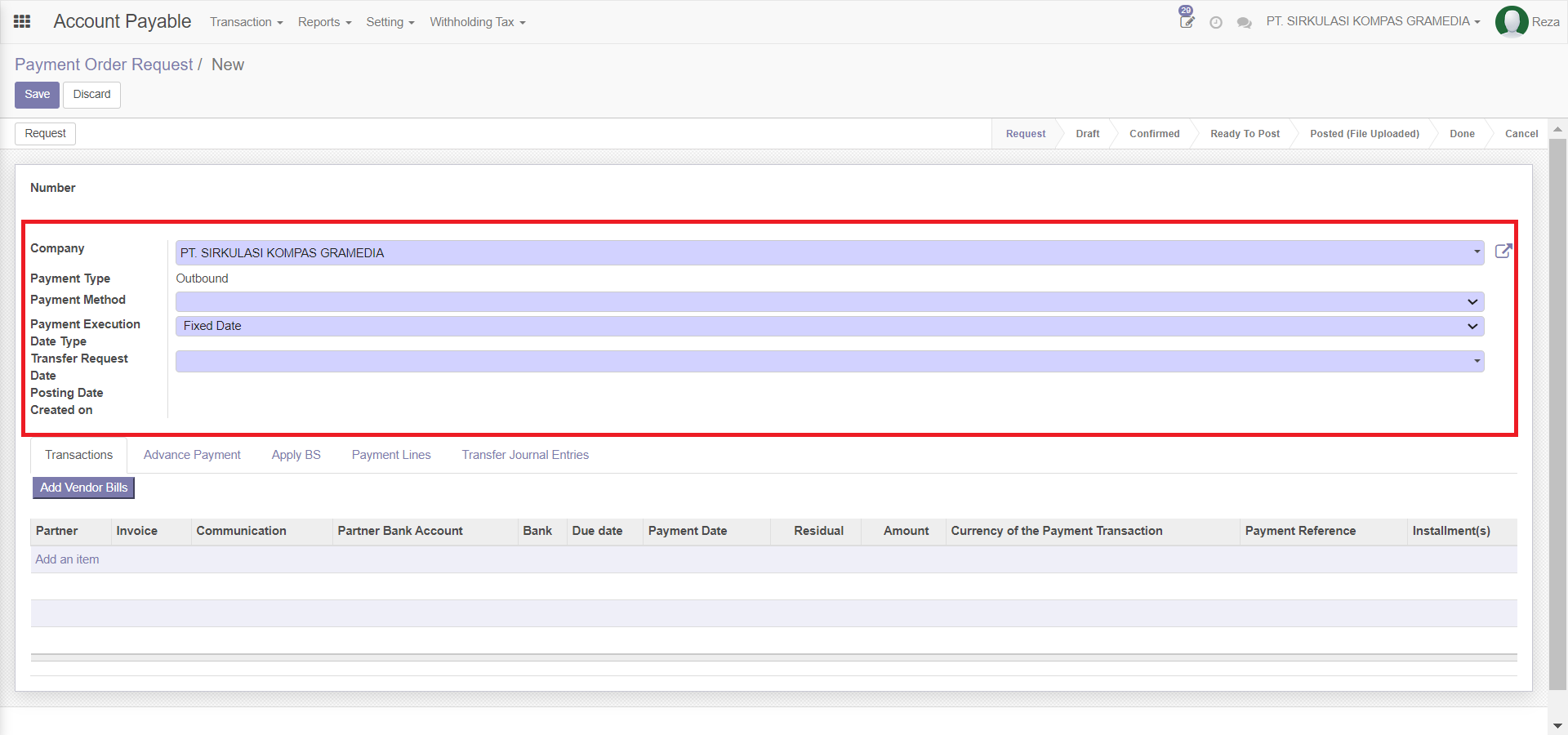This screenshot has width=1568, height=735.
Task: Click the Number field label
Action: point(53,188)
